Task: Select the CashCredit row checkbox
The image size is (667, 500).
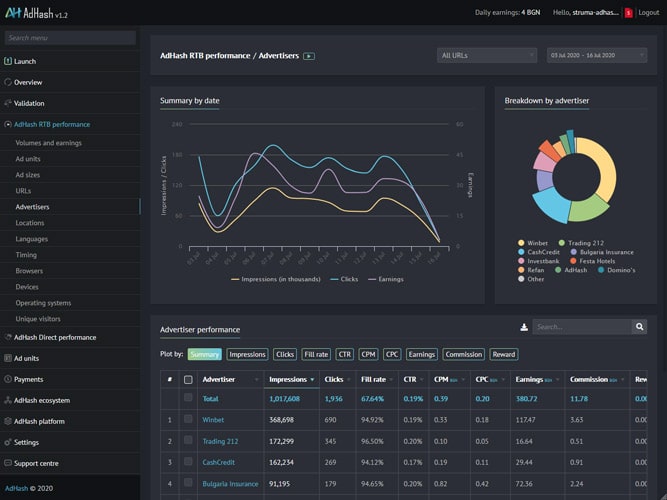Action: 188,462
